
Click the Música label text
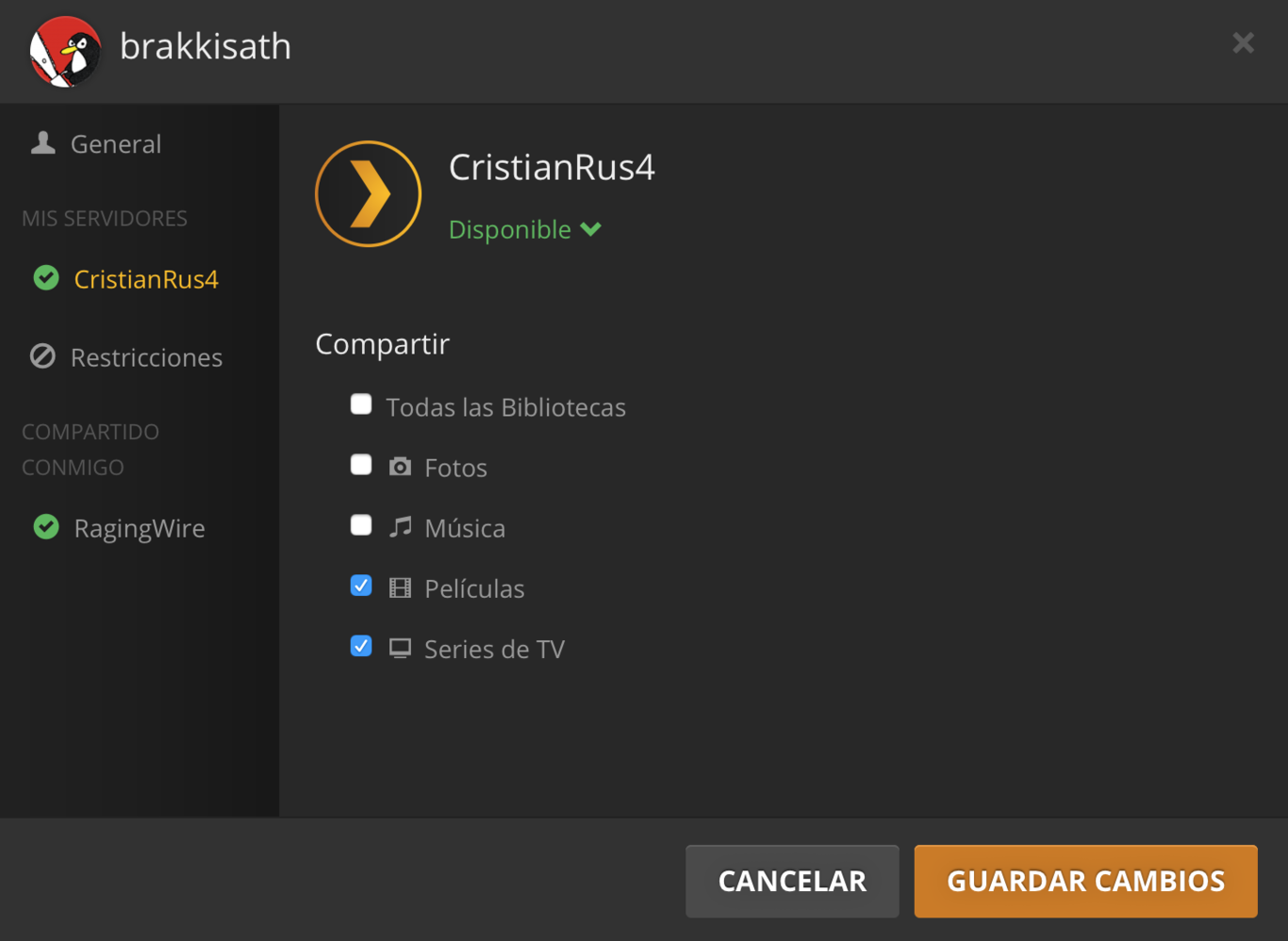pyautogui.click(x=465, y=528)
